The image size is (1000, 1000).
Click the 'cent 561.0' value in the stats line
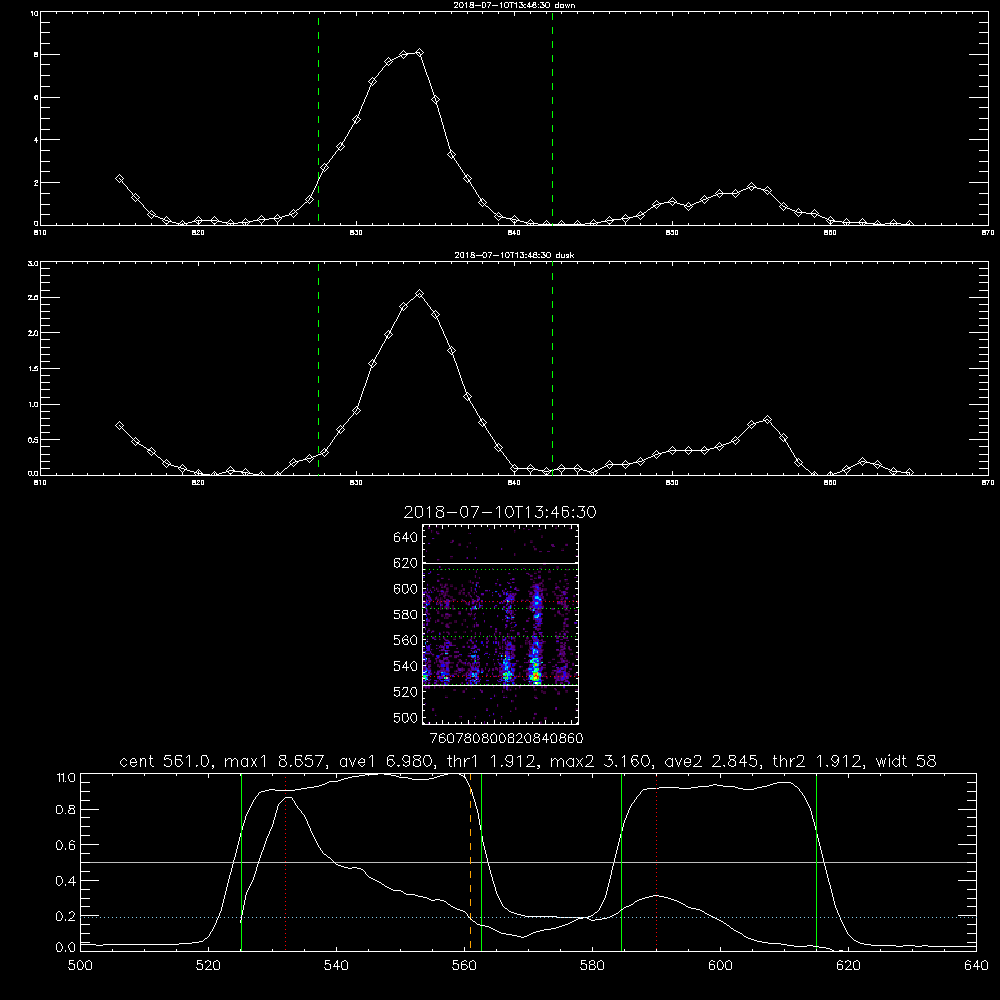coord(165,761)
